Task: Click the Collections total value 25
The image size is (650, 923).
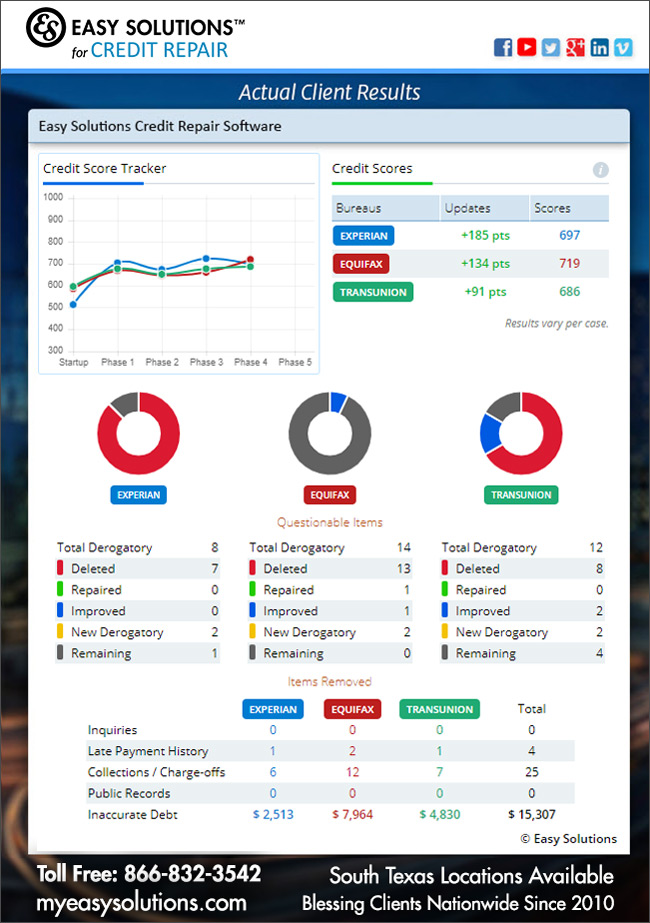Action: [532, 772]
